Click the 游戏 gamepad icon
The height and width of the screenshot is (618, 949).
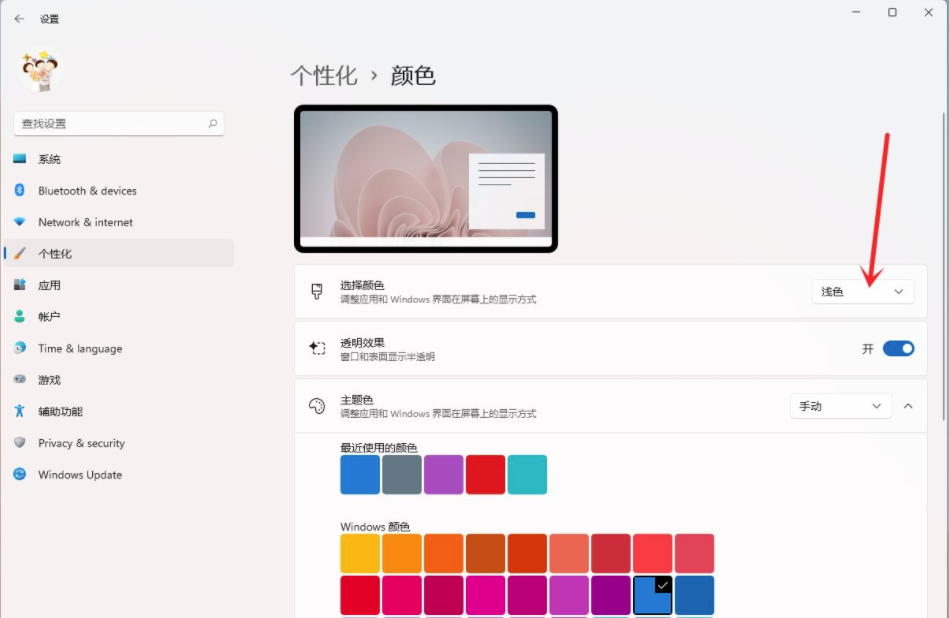pos(20,379)
